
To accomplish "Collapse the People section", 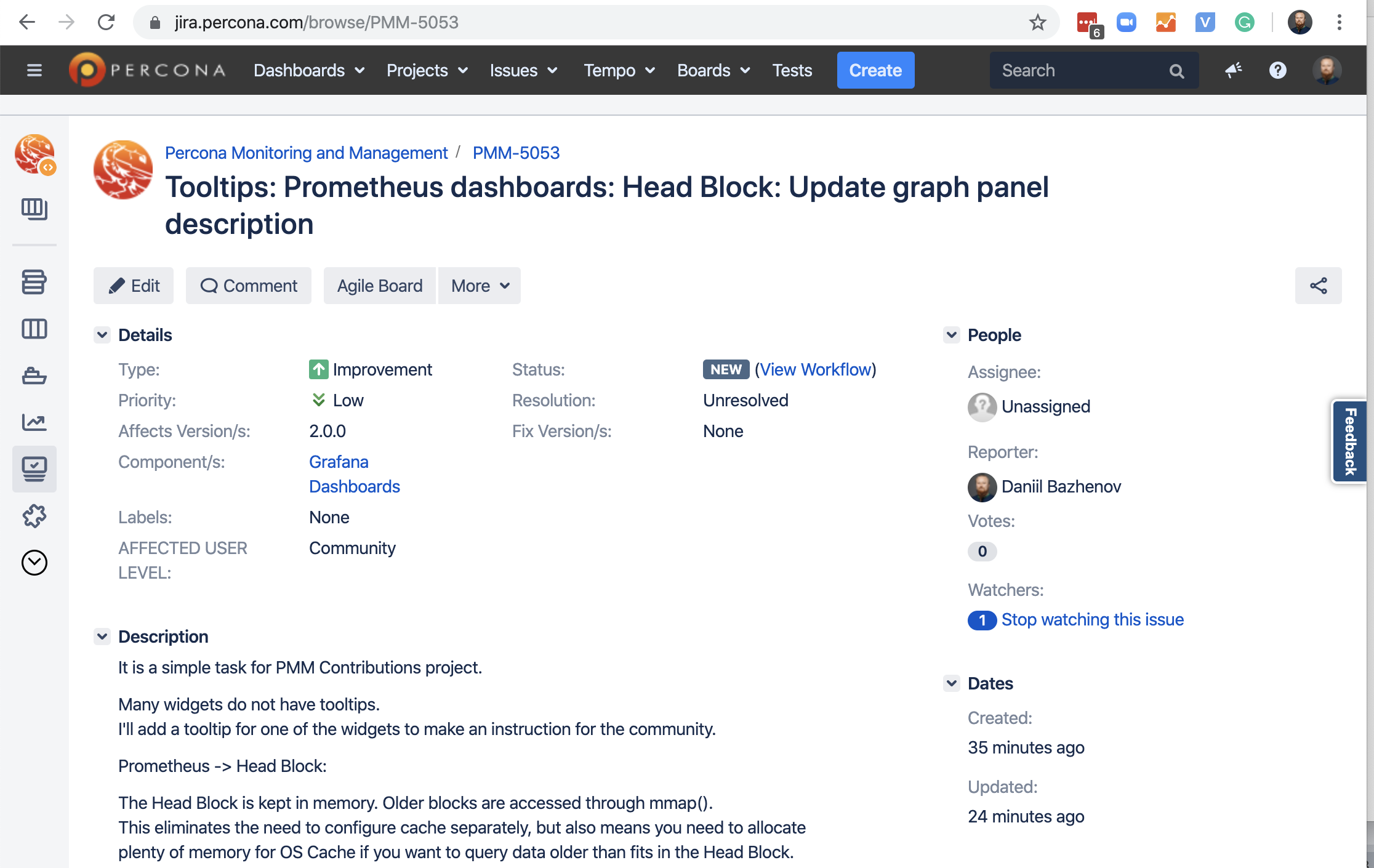I will click(952, 335).
